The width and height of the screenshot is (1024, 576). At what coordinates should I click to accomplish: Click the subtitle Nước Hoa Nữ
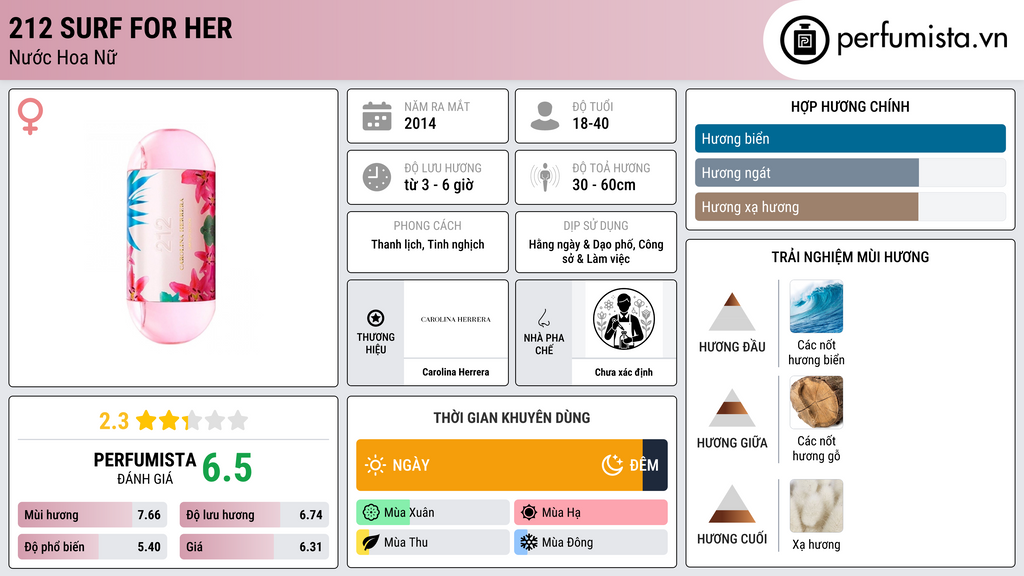click(63, 58)
